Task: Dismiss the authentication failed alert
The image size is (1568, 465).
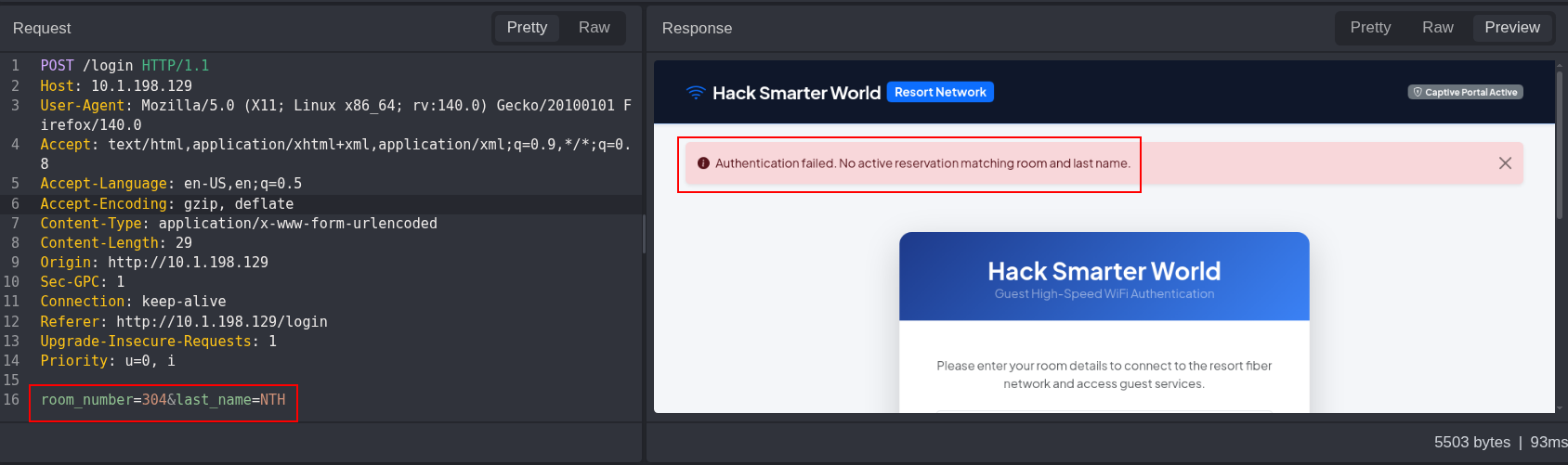Action: [x=1505, y=163]
